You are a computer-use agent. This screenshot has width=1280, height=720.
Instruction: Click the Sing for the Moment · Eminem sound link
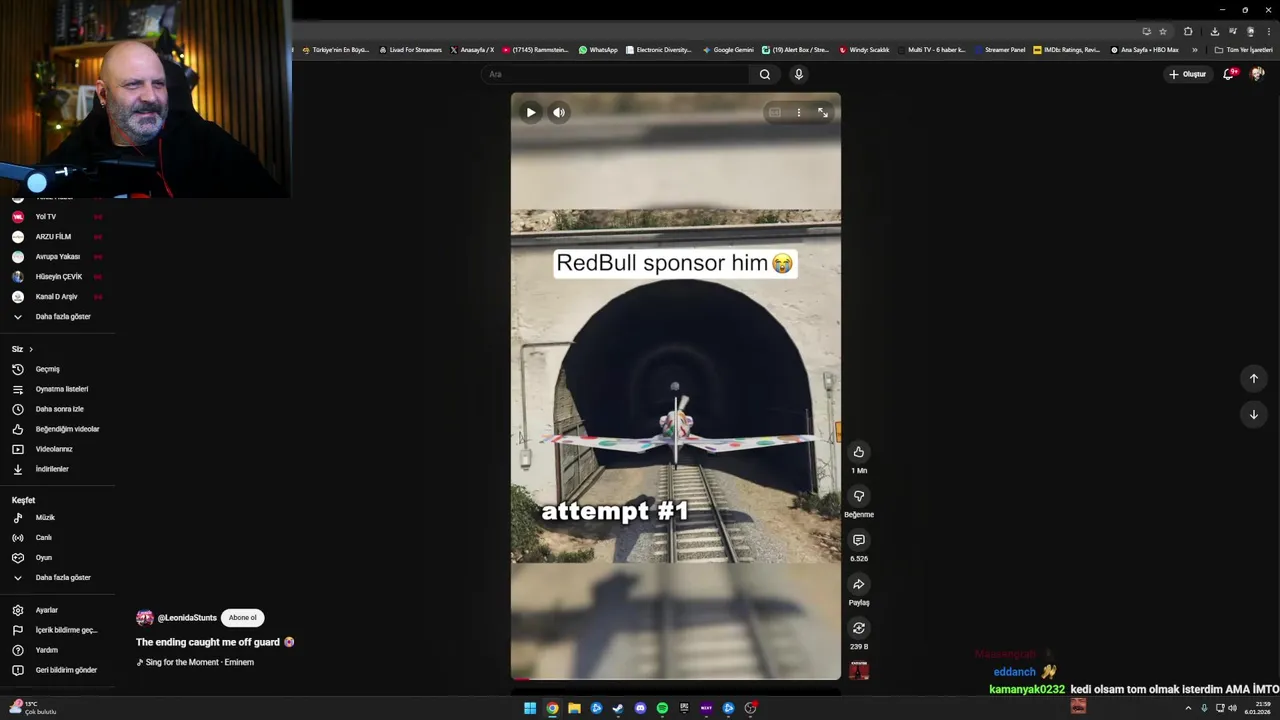pyautogui.click(x=200, y=662)
